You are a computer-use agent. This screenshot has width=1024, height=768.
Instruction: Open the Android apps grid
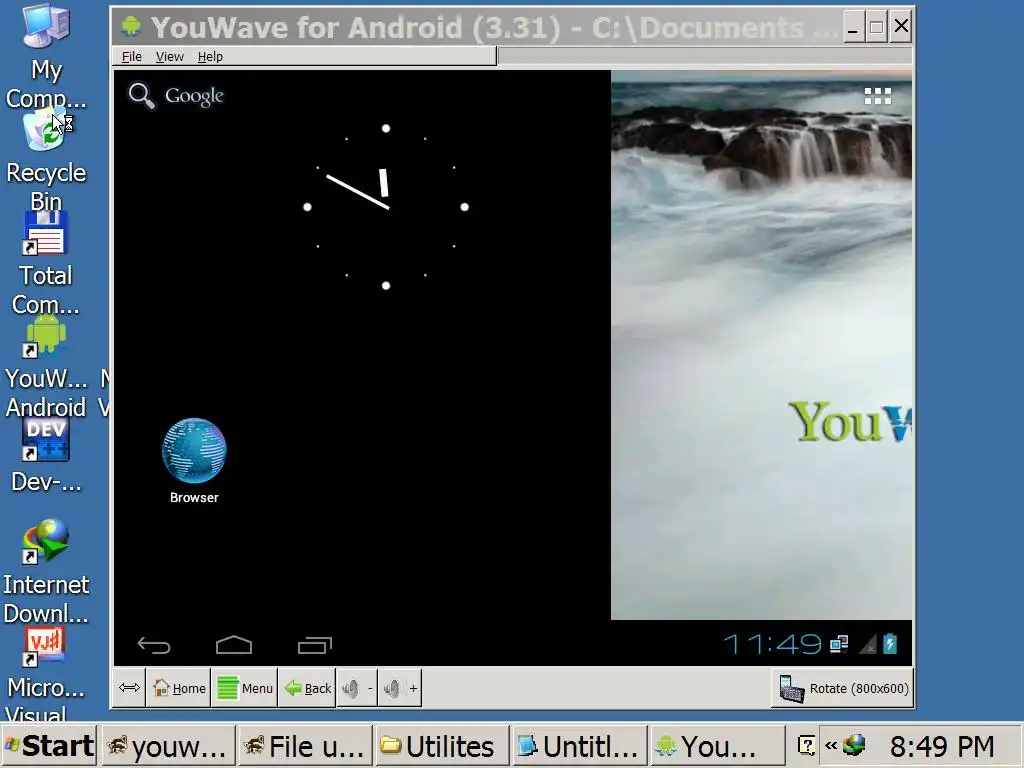(x=877, y=97)
